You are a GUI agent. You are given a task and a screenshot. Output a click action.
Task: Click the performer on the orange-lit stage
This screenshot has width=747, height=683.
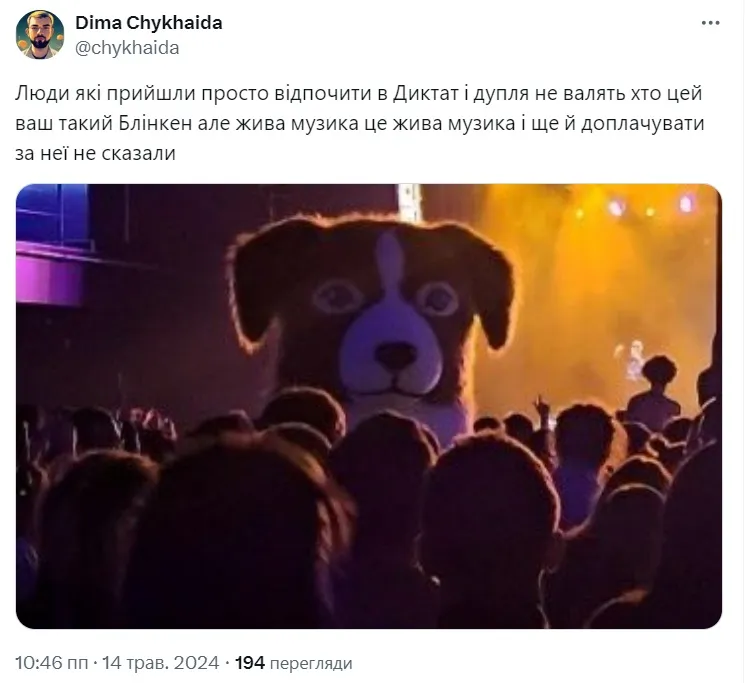(x=633, y=358)
